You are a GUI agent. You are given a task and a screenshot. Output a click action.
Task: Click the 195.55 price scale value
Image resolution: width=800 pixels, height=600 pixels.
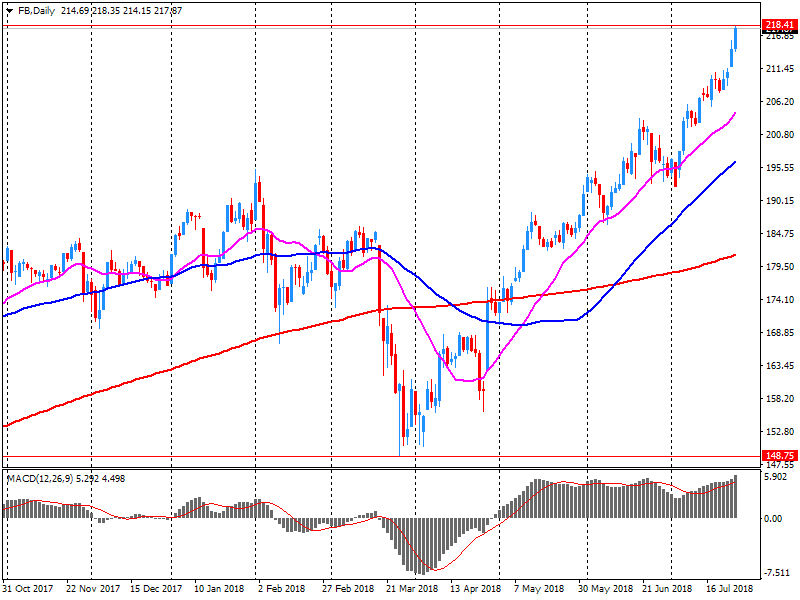[x=781, y=168]
